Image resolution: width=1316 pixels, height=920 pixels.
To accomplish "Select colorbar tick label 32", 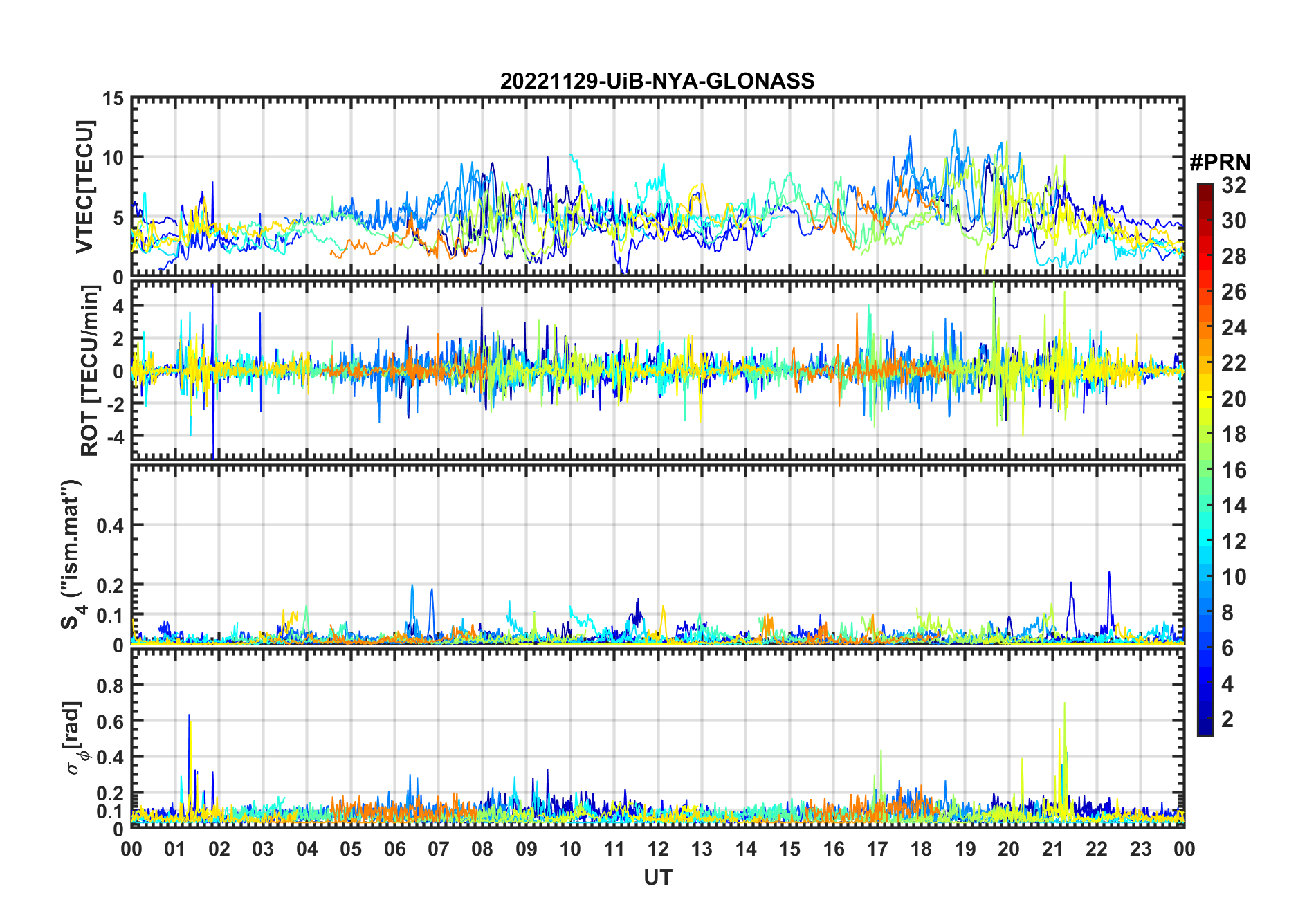I will point(1234,185).
